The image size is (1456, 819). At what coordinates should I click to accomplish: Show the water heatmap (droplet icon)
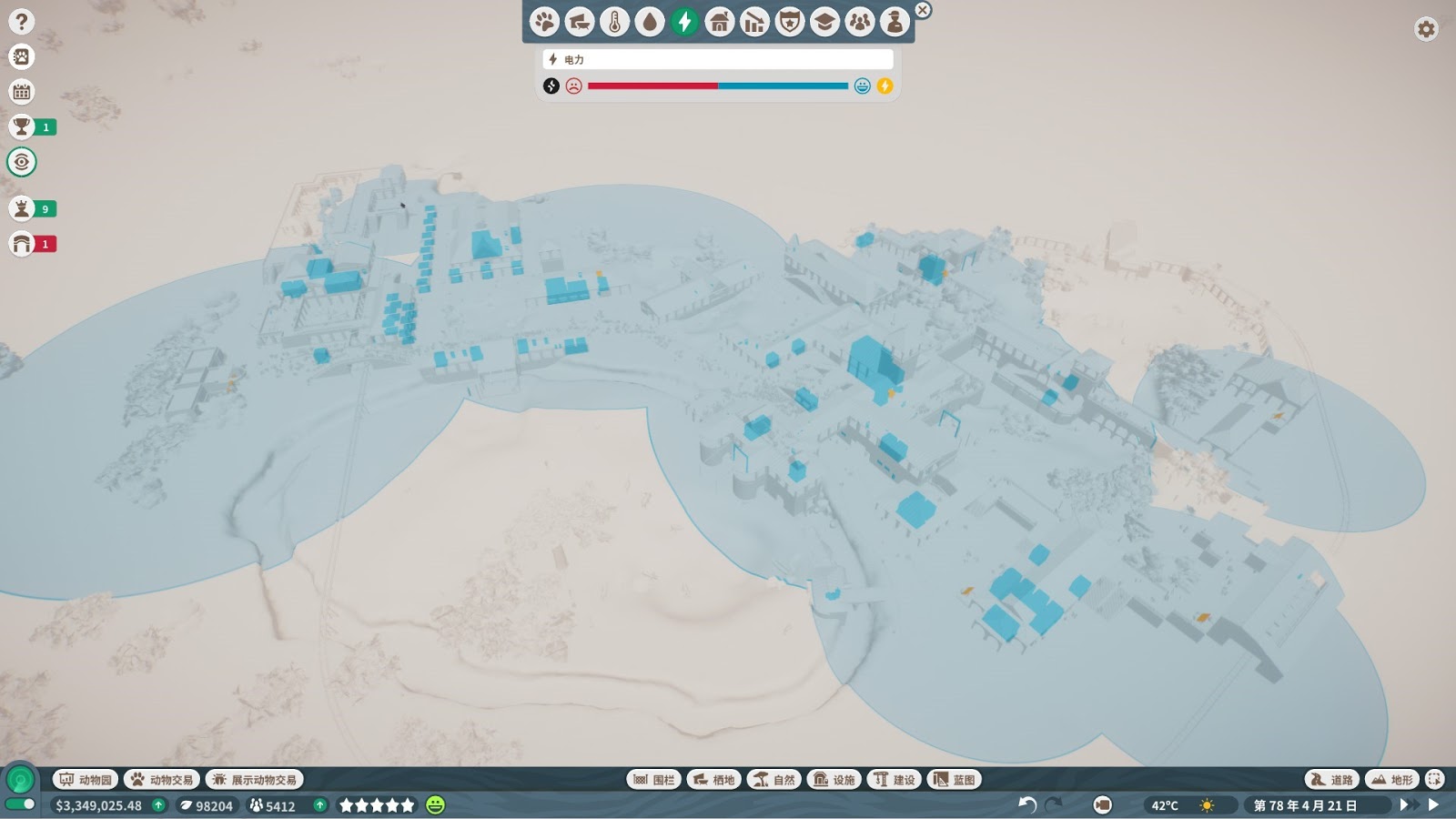pyautogui.click(x=649, y=22)
